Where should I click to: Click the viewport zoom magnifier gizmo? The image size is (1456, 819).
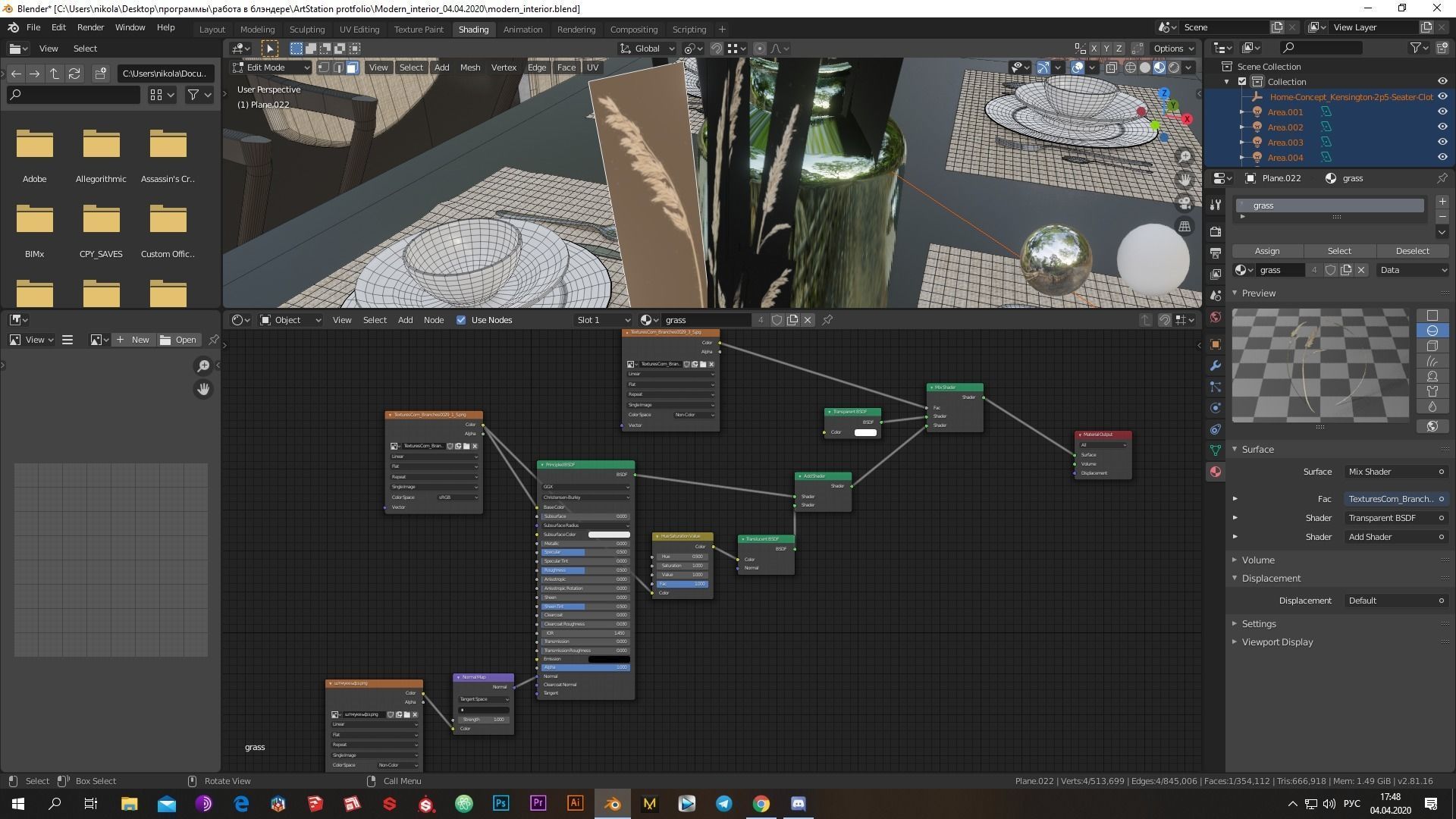(x=1184, y=157)
